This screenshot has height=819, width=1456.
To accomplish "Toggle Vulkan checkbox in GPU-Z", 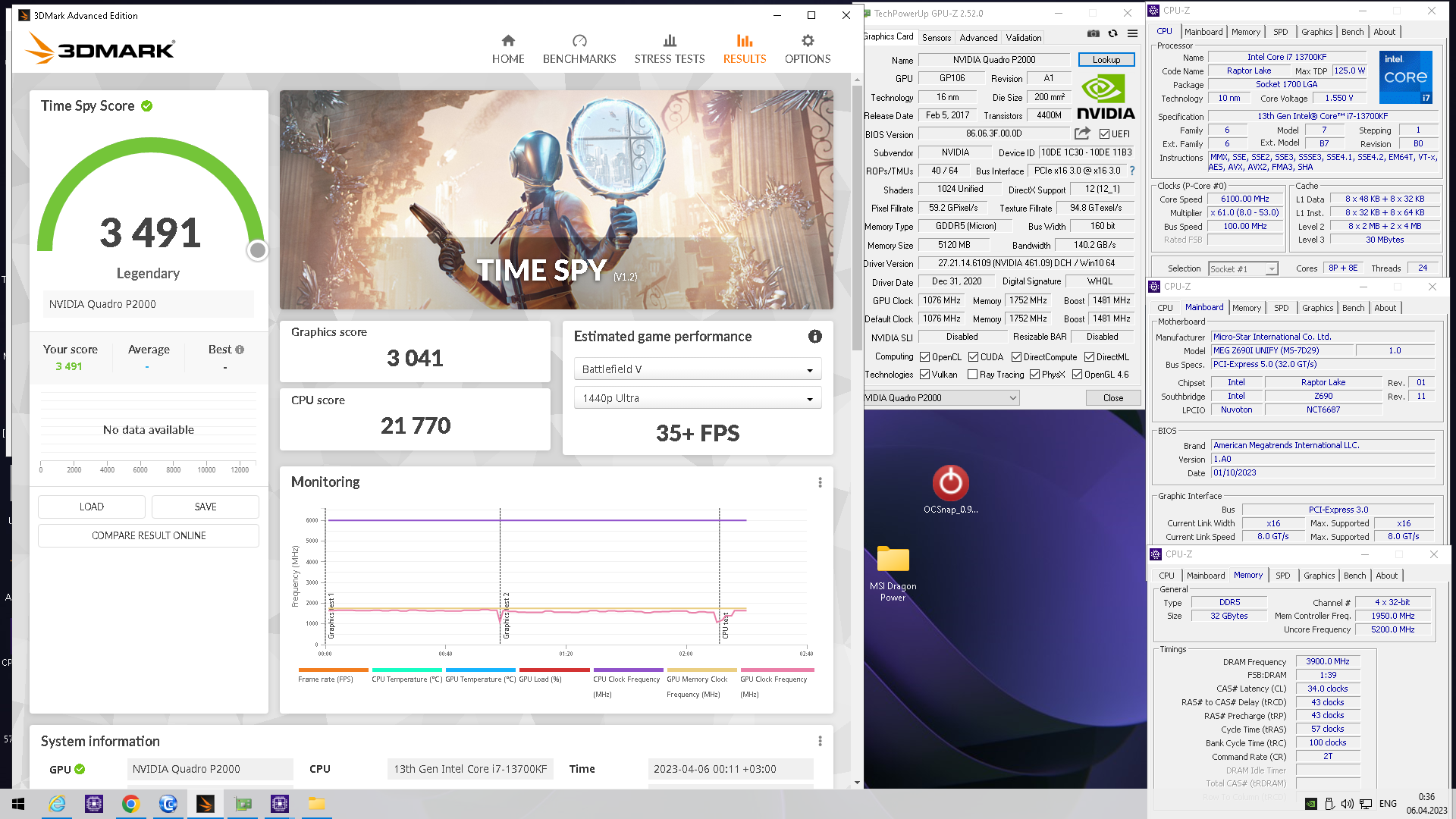I will point(924,375).
